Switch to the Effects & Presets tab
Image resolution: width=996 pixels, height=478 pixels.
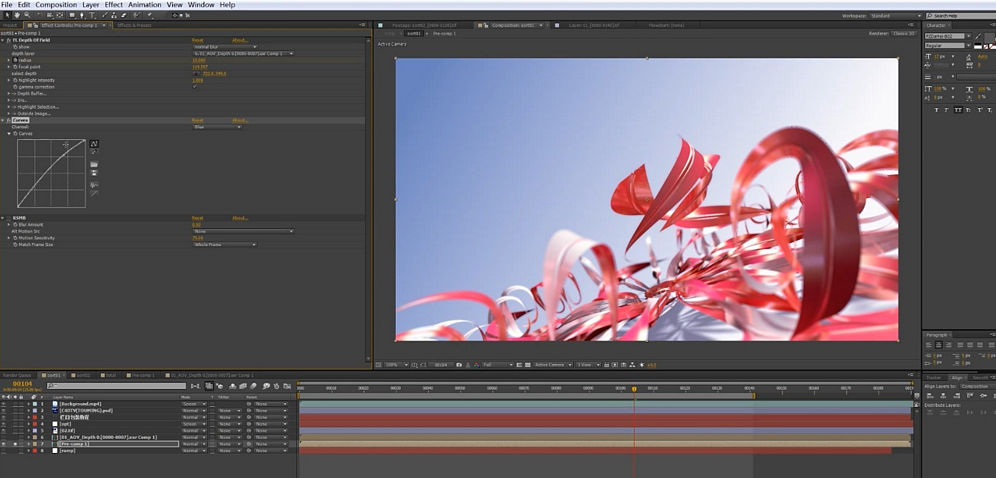[x=134, y=25]
